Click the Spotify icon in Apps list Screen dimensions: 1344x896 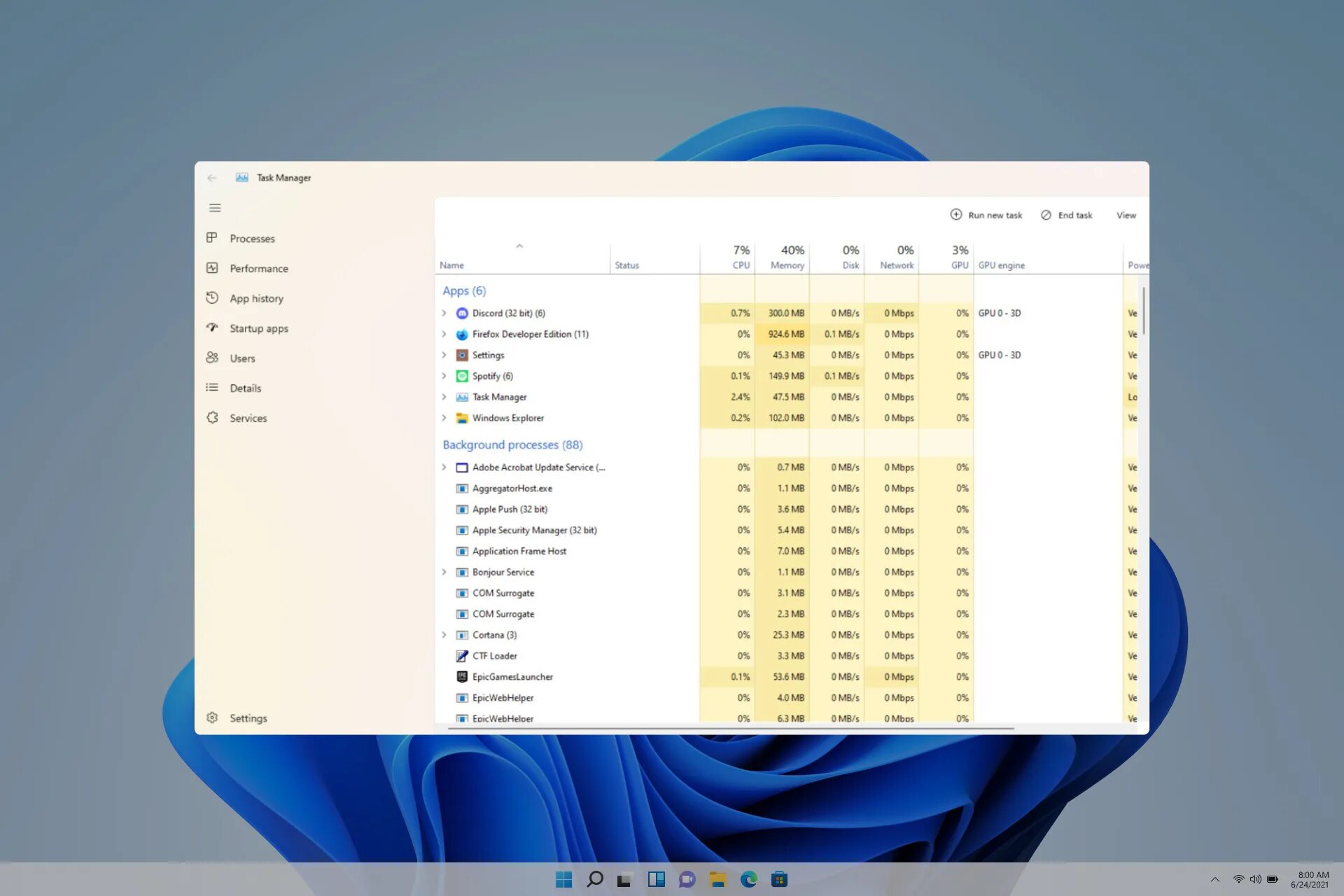point(462,377)
